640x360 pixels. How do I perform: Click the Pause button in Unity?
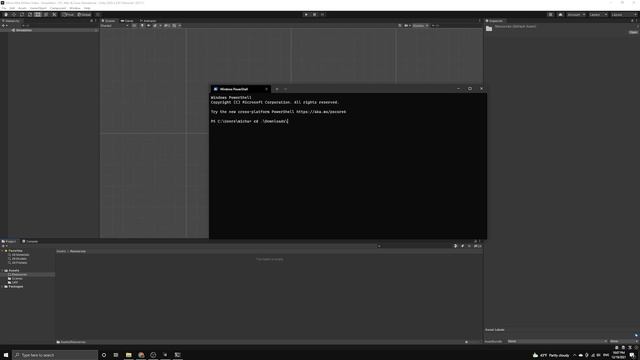click(314, 15)
